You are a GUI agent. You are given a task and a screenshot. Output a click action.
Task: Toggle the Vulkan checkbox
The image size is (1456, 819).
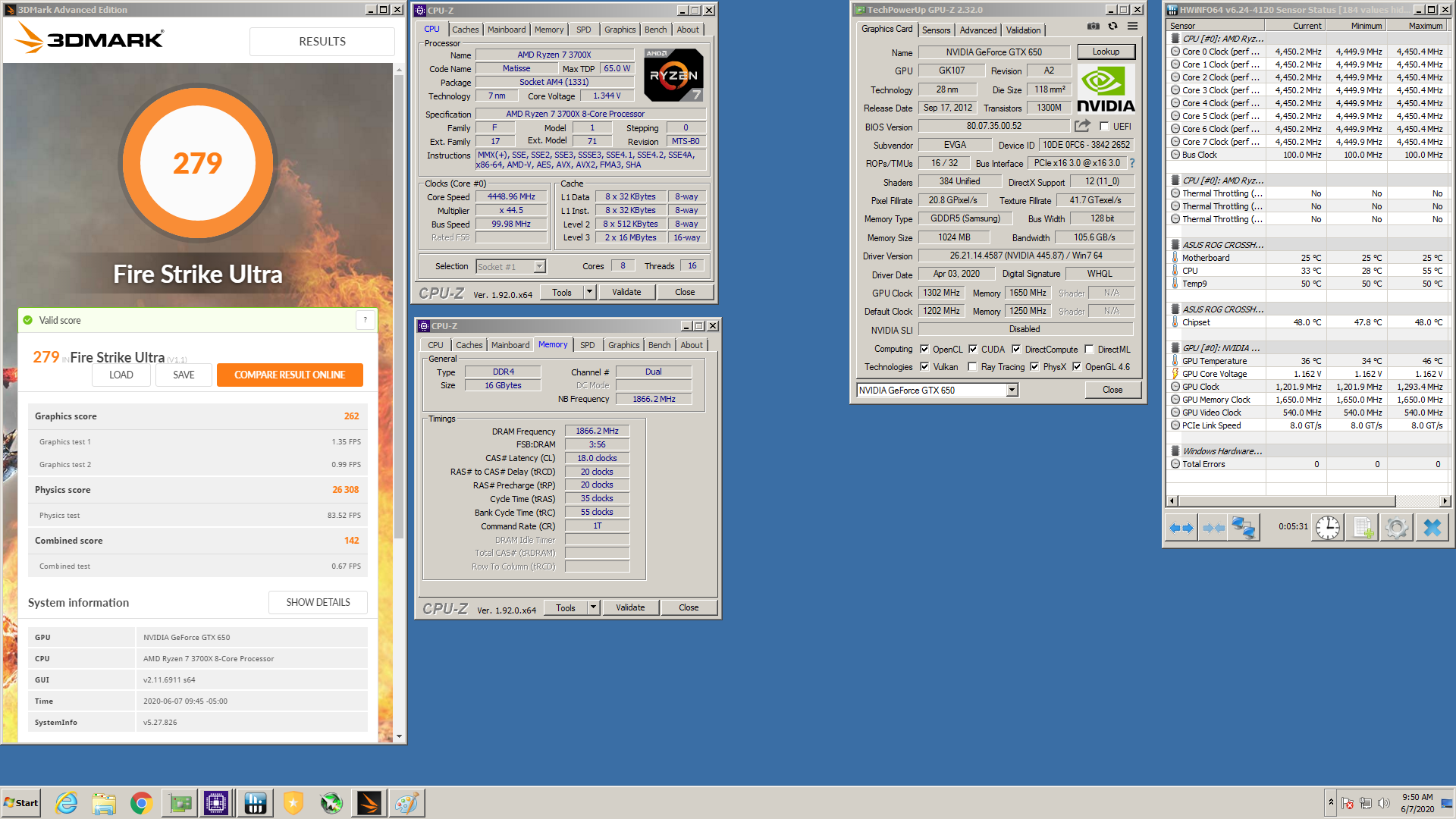(x=924, y=367)
